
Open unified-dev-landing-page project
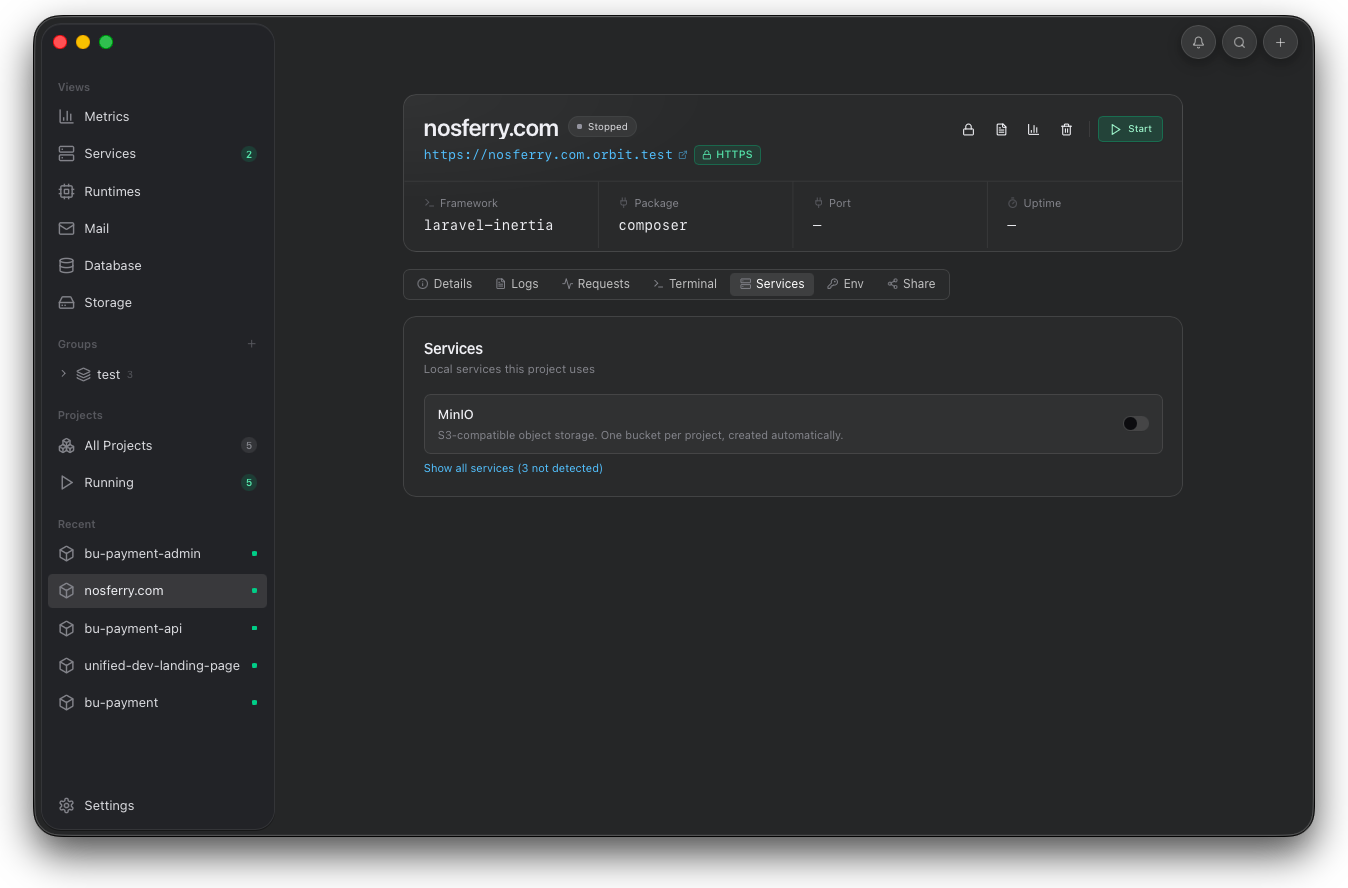[x=157, y=665]
